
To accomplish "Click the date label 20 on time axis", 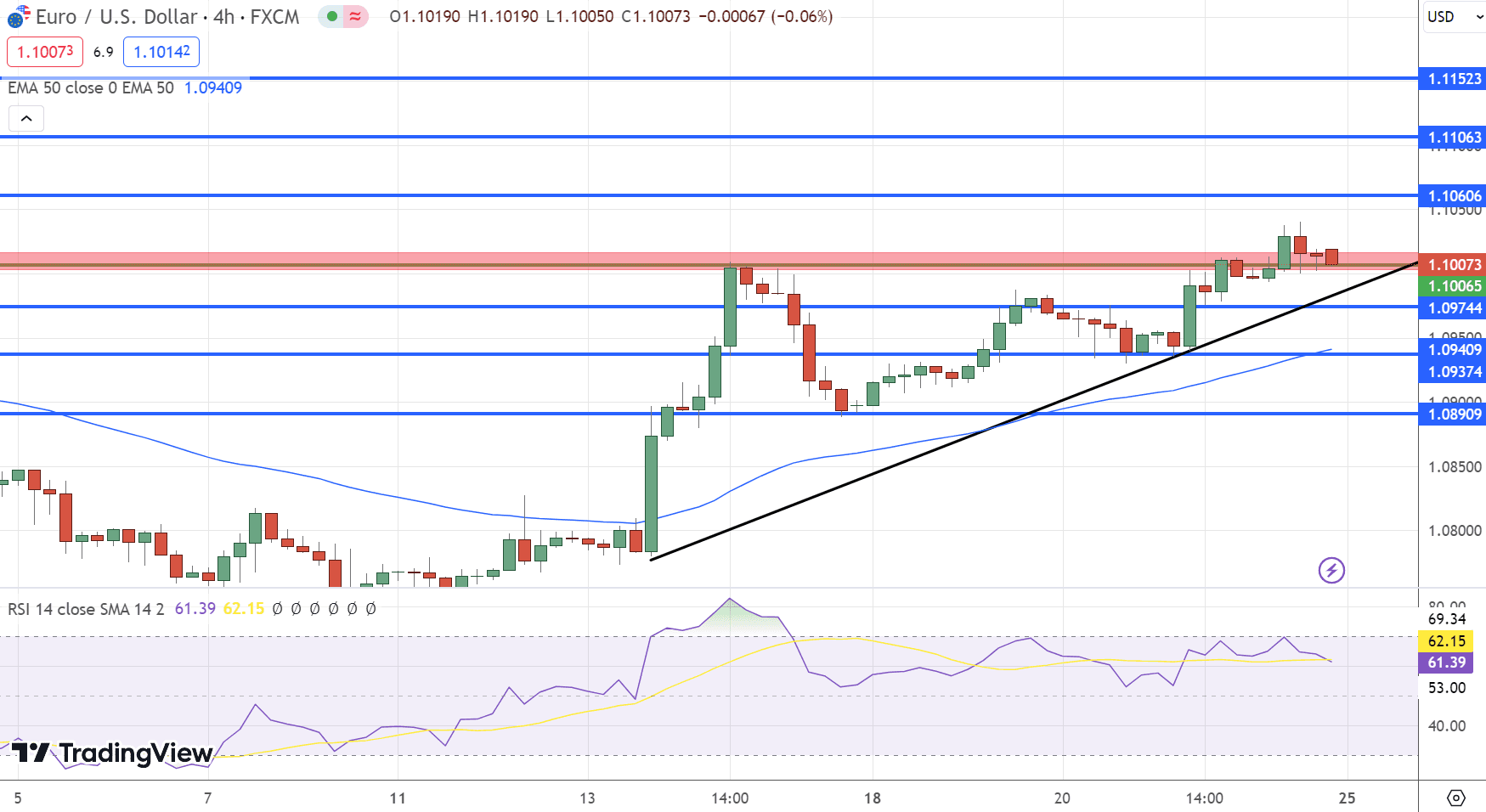I will (x=1062, y=798).
